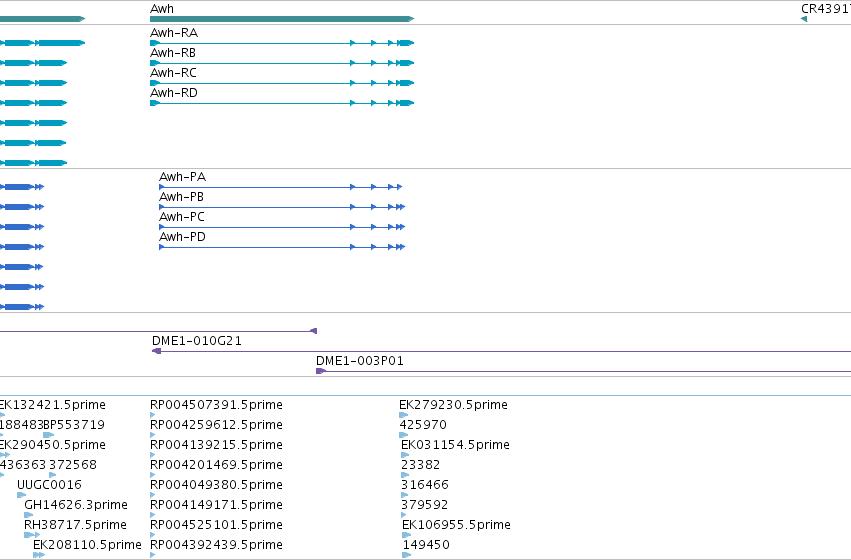Click the EK279230.5prime arrow marker
The width and height of the screenshot is (851, 560).
click(403, 415)
